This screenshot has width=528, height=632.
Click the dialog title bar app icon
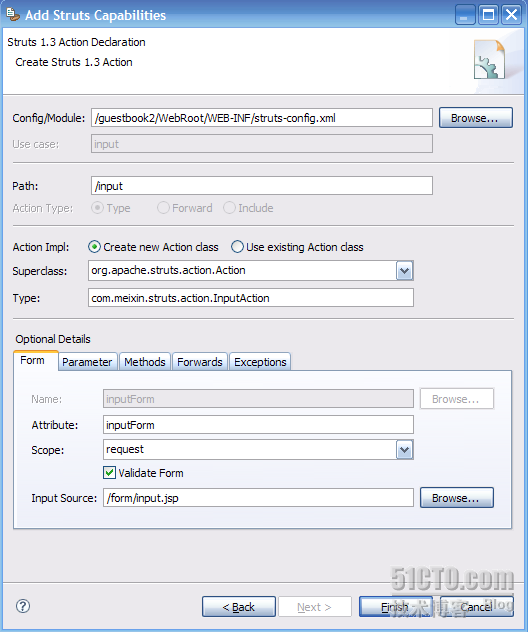13,15
